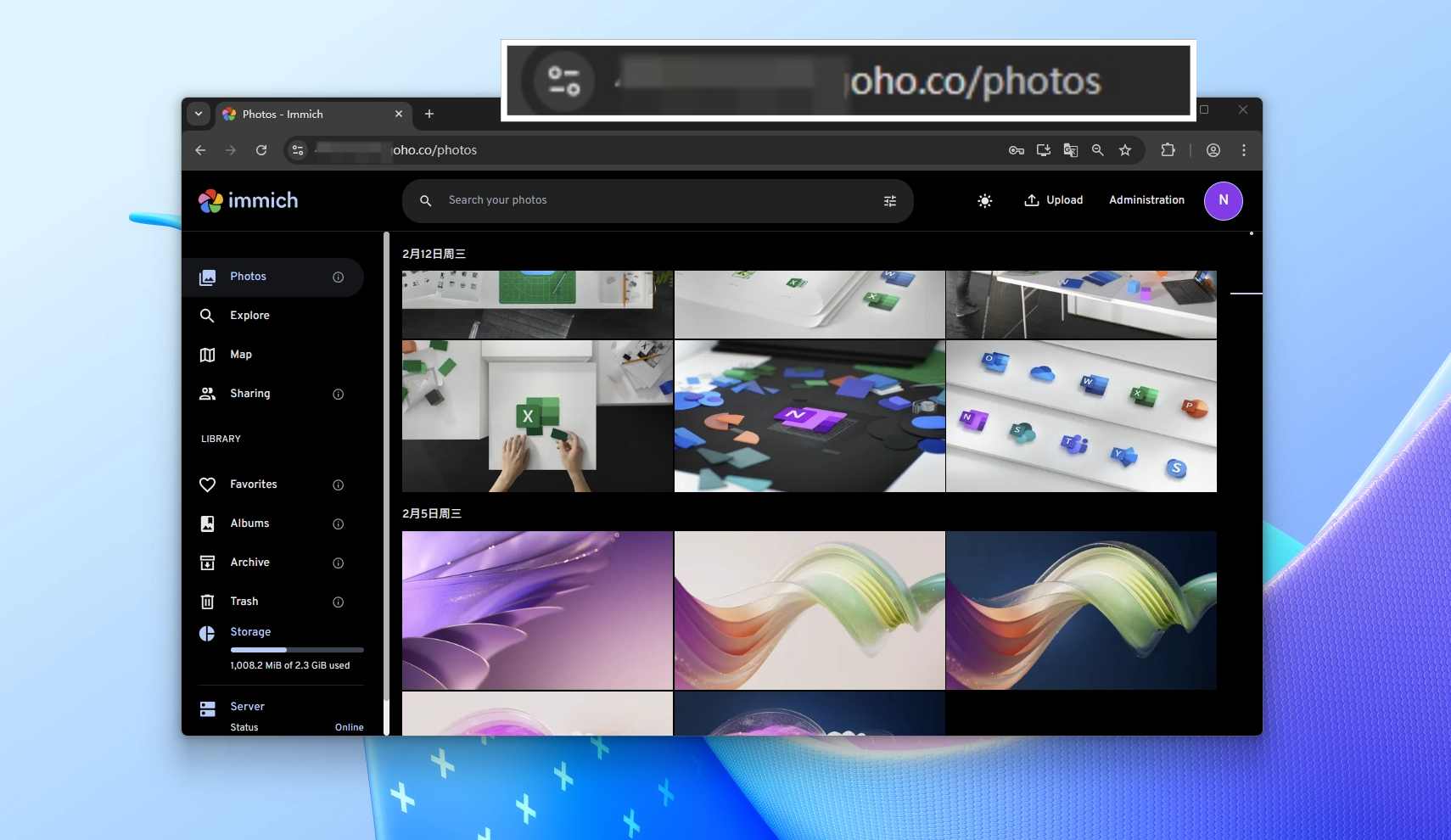
Task: Bookmark this page with the star icon
Action: (1125, 150)
